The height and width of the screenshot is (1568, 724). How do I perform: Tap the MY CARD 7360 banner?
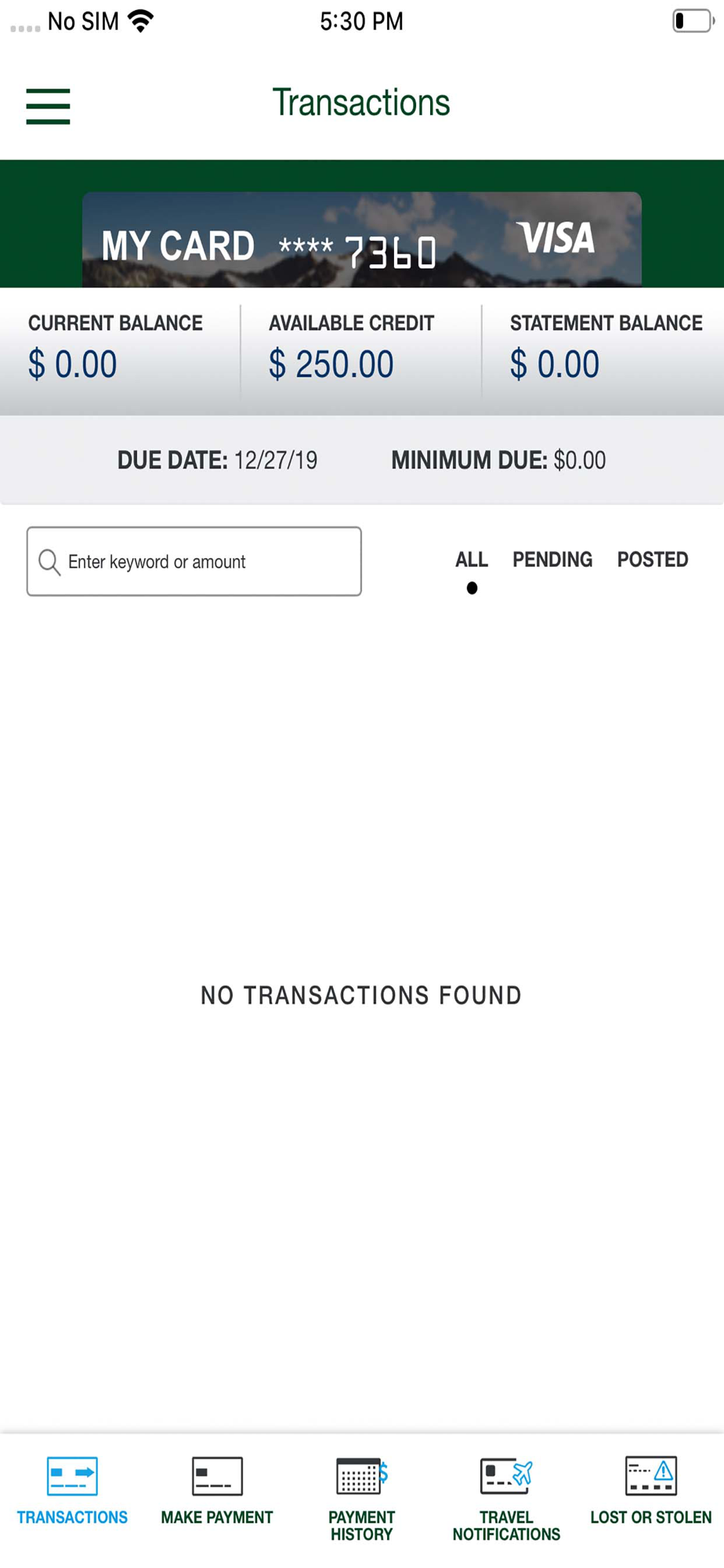pyautogui.click(x=362, y=240)
